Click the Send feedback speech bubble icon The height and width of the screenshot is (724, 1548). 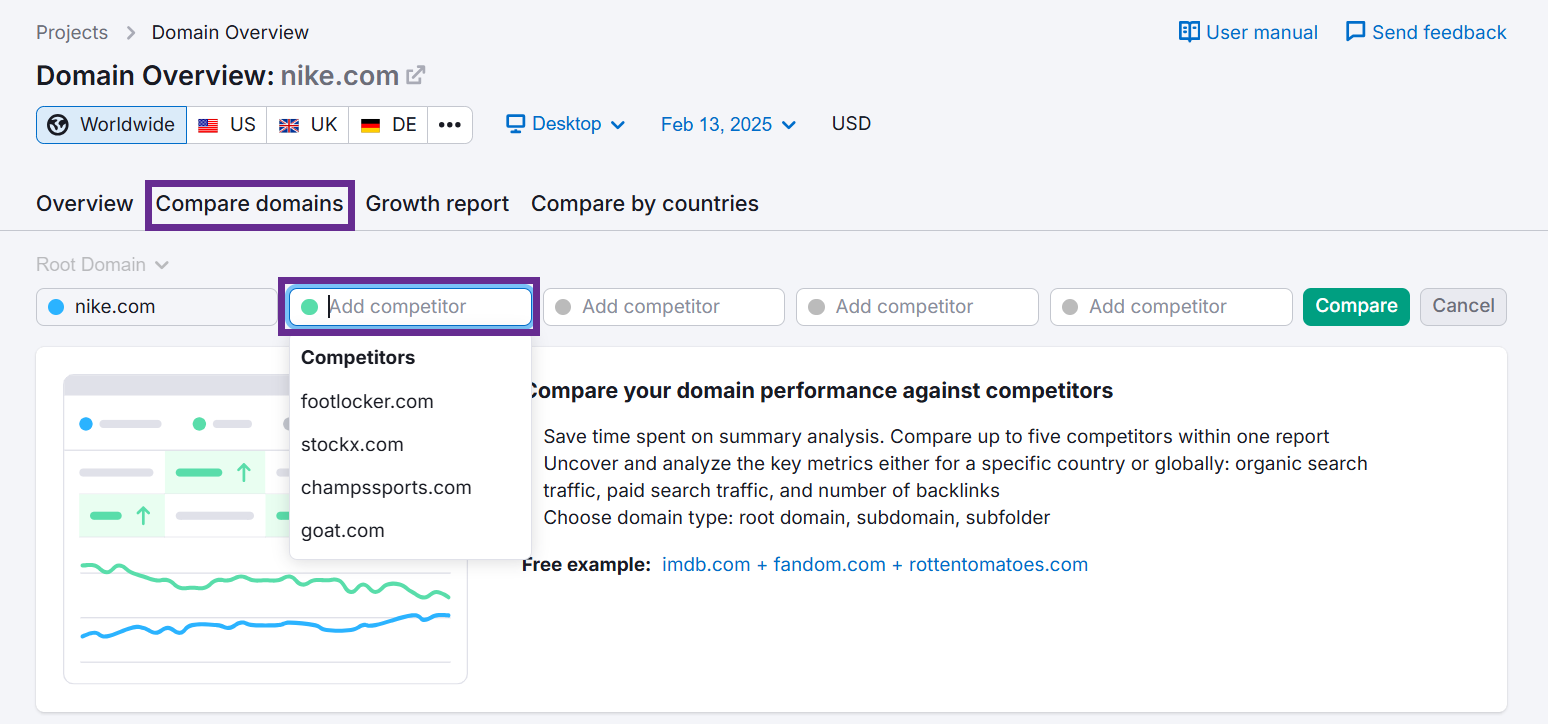[x=1356, y=32]
